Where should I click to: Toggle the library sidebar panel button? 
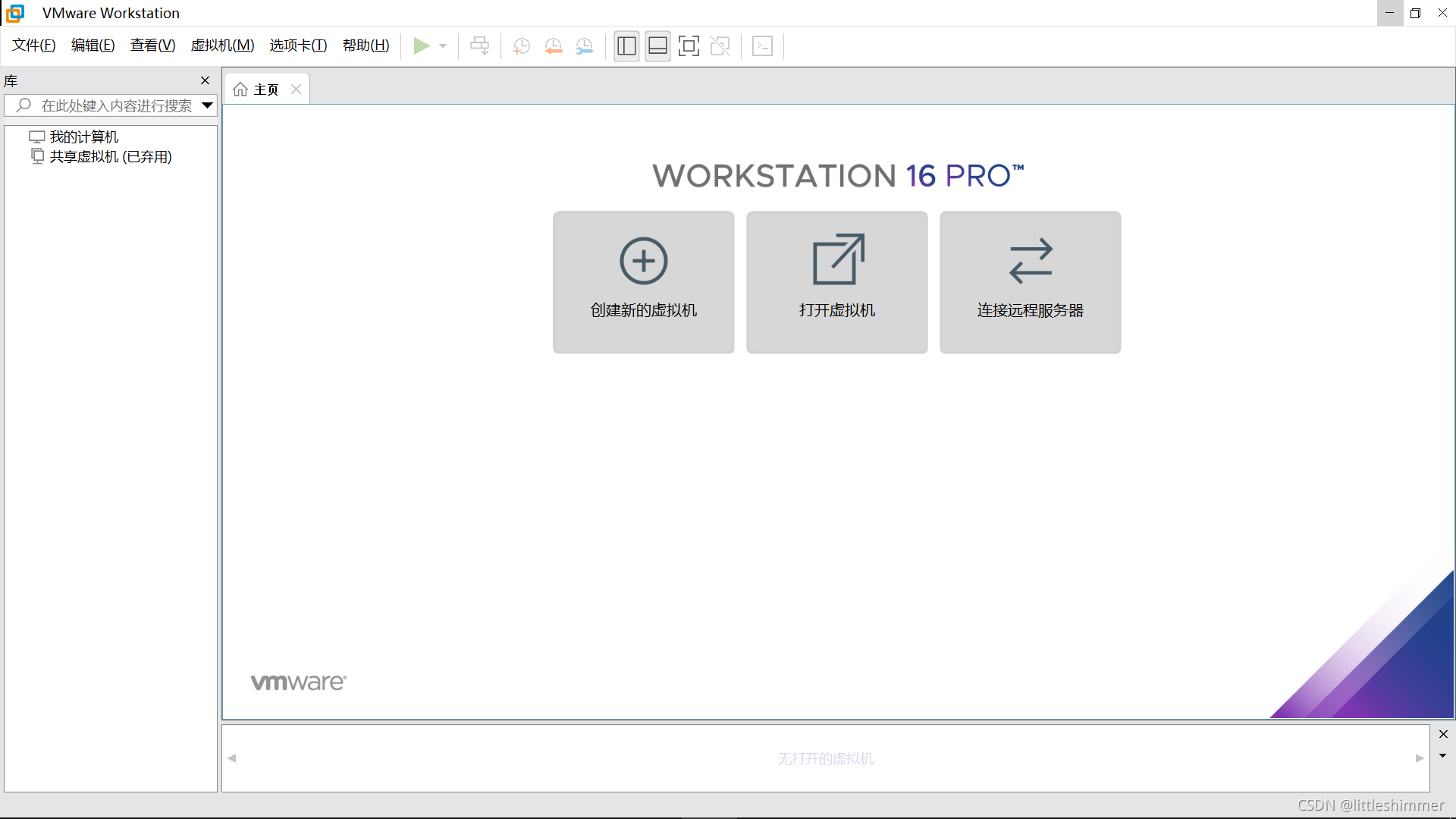click(626, 46)
